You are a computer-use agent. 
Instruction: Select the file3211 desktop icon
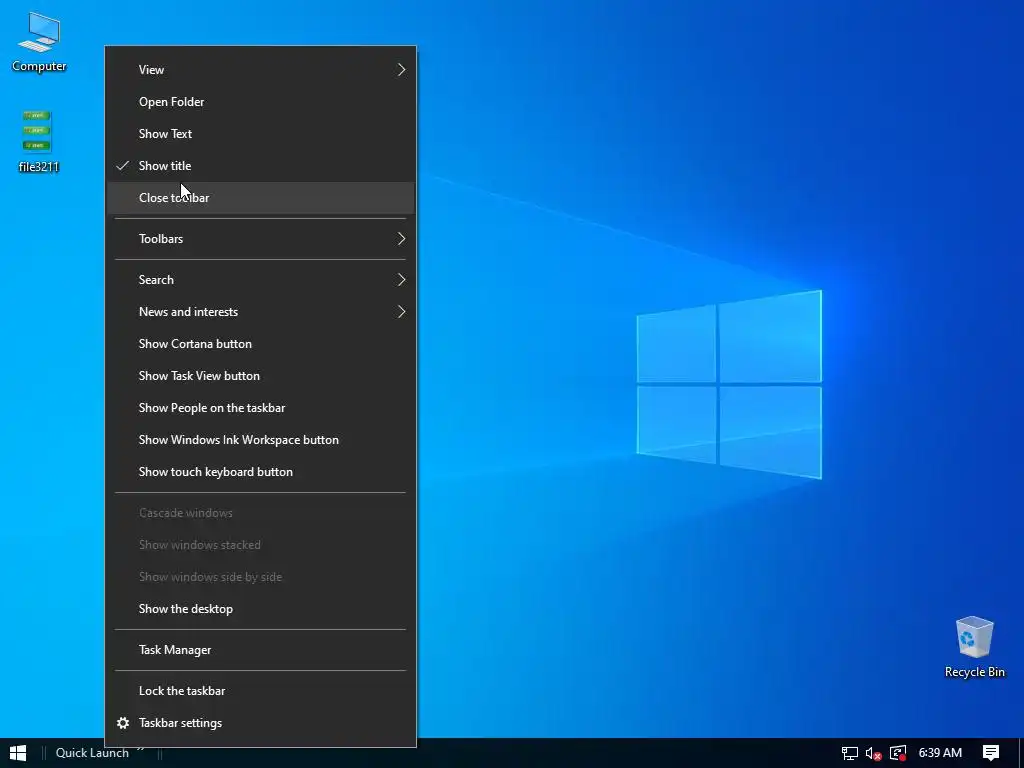[39, 142]
